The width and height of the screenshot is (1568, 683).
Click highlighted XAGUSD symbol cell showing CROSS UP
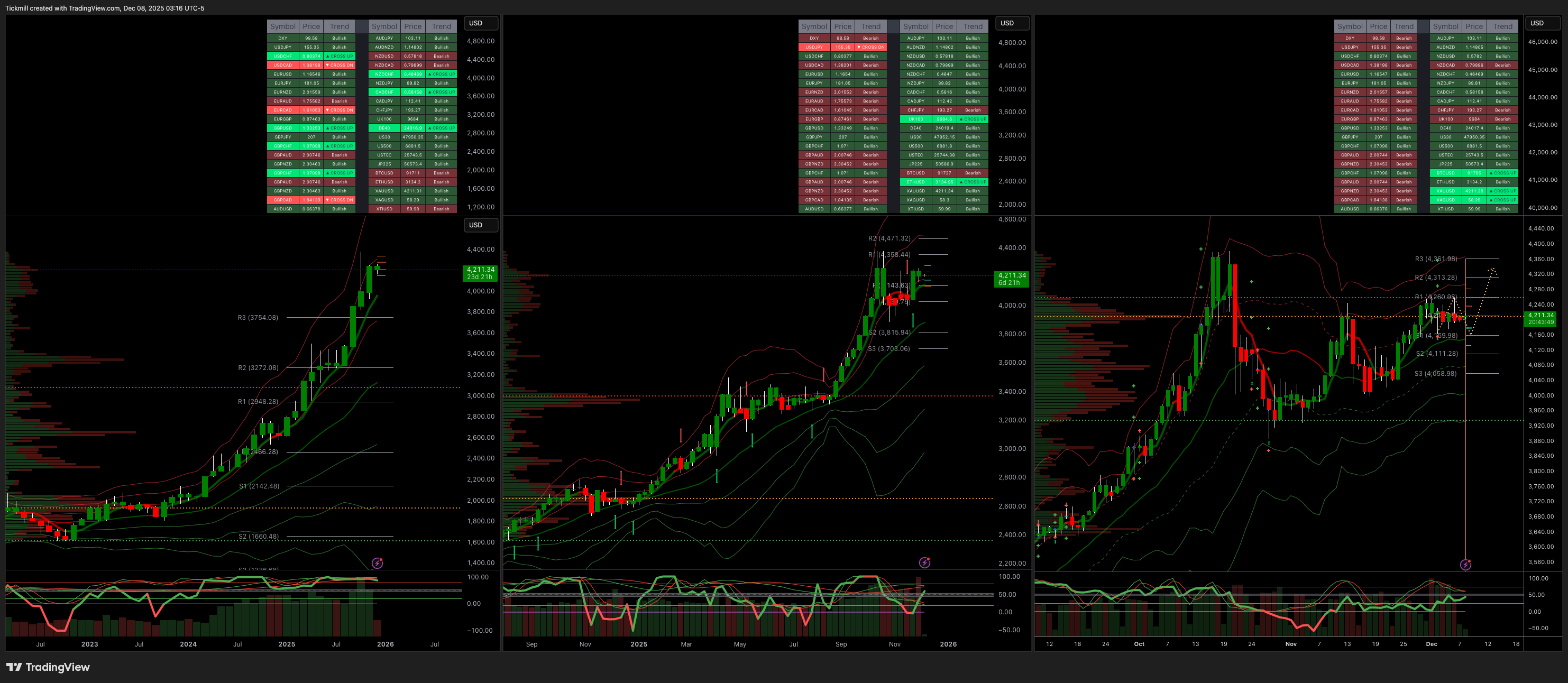[x=1445, y=200]
